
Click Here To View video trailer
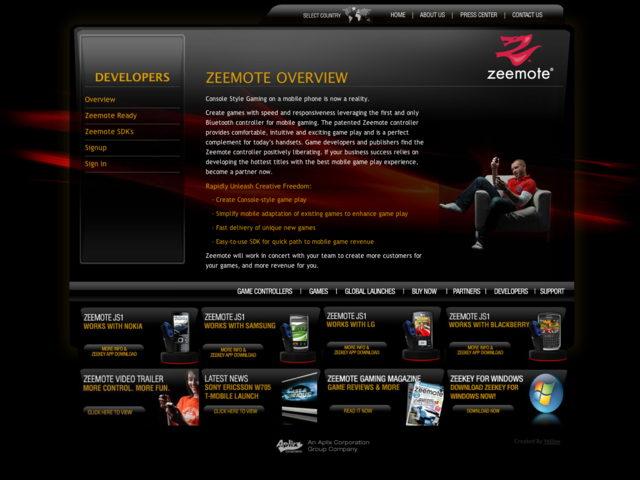tap(114, 412)
